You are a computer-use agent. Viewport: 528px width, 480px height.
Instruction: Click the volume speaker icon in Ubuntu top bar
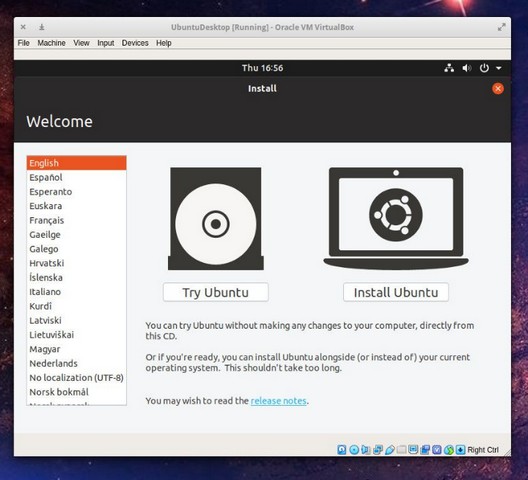pos(467,68)
